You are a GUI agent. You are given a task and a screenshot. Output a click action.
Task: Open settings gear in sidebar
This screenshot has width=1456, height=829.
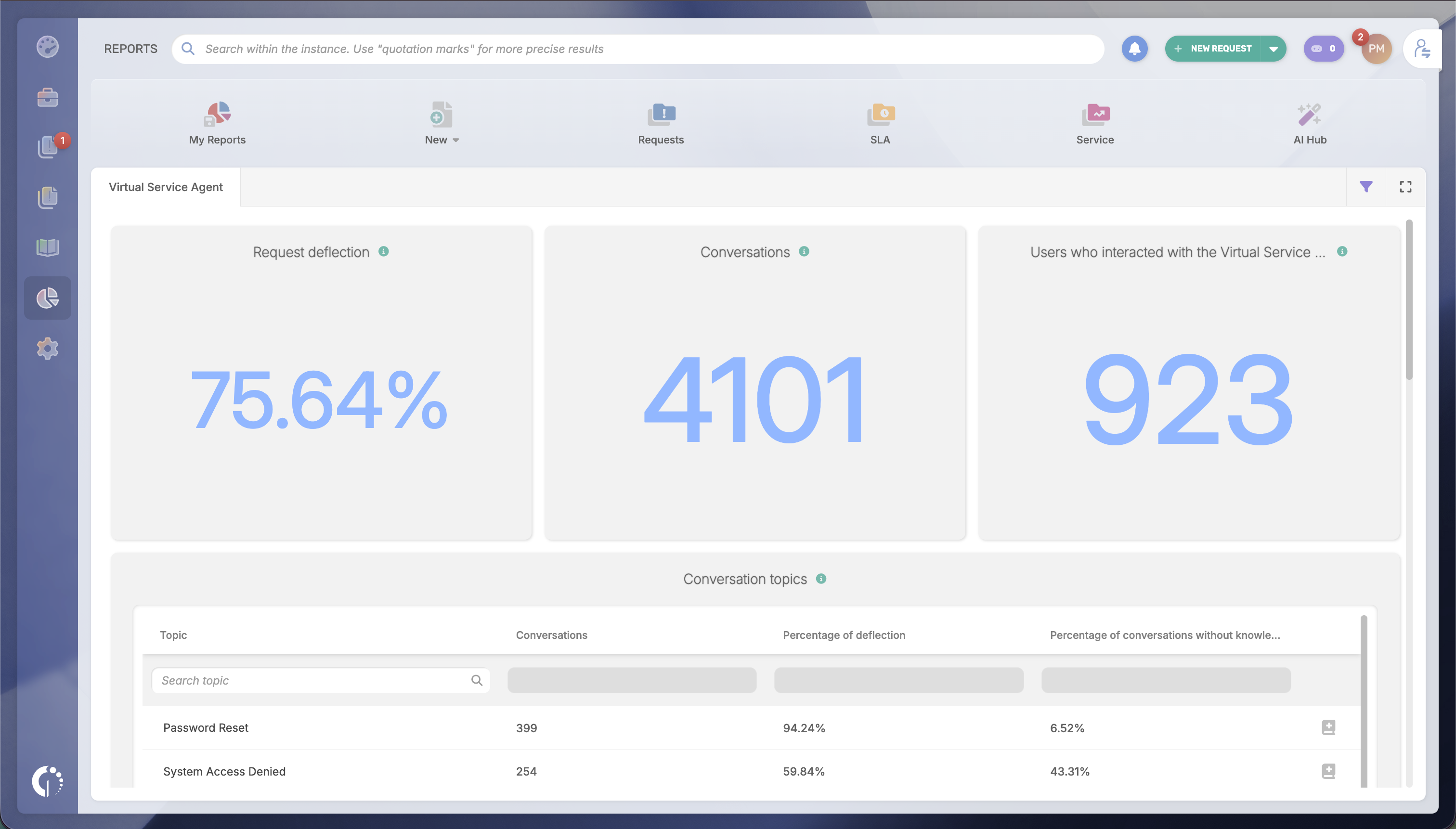pos(47,349)
